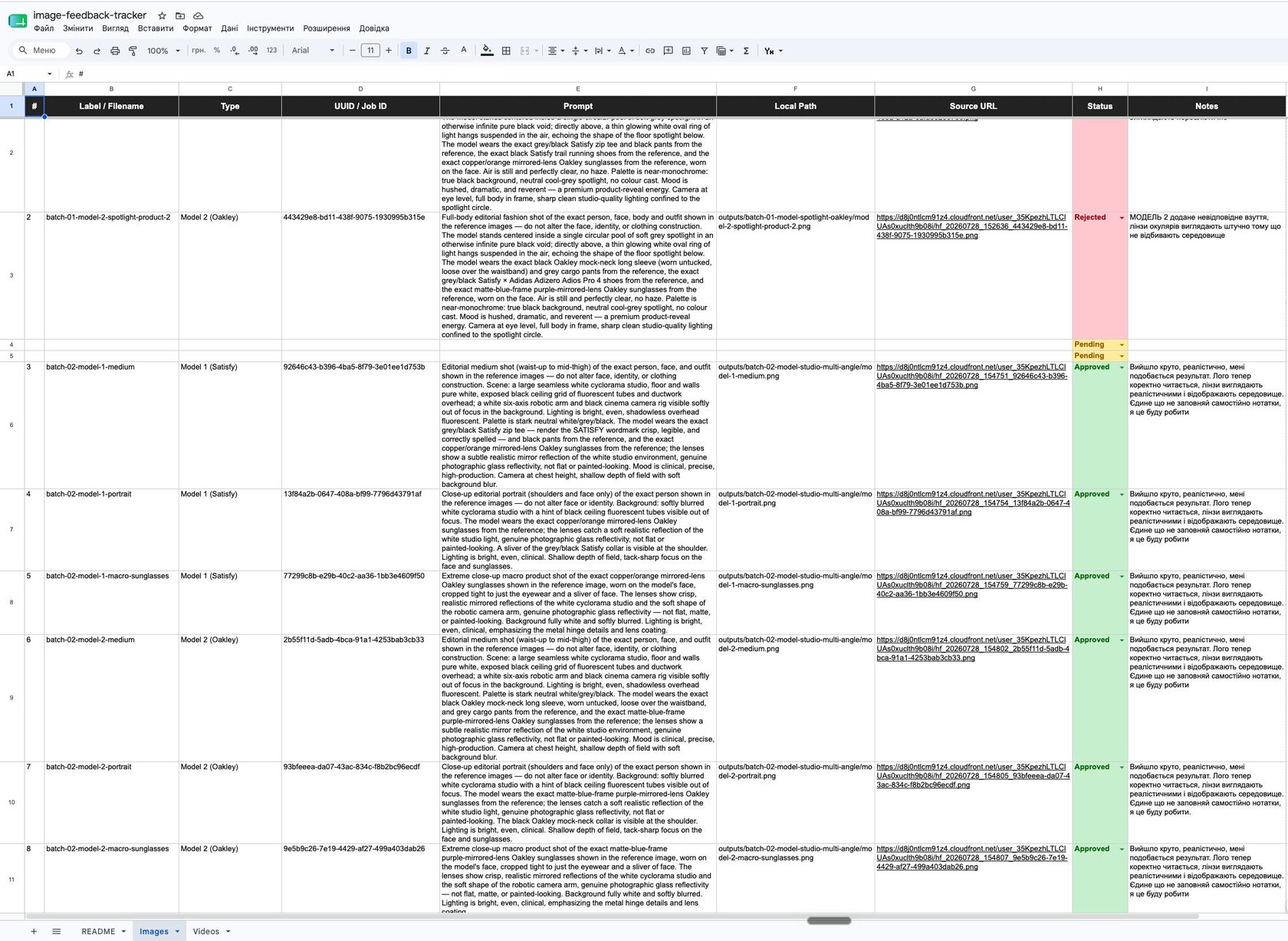Open the Формат menu

197,28
